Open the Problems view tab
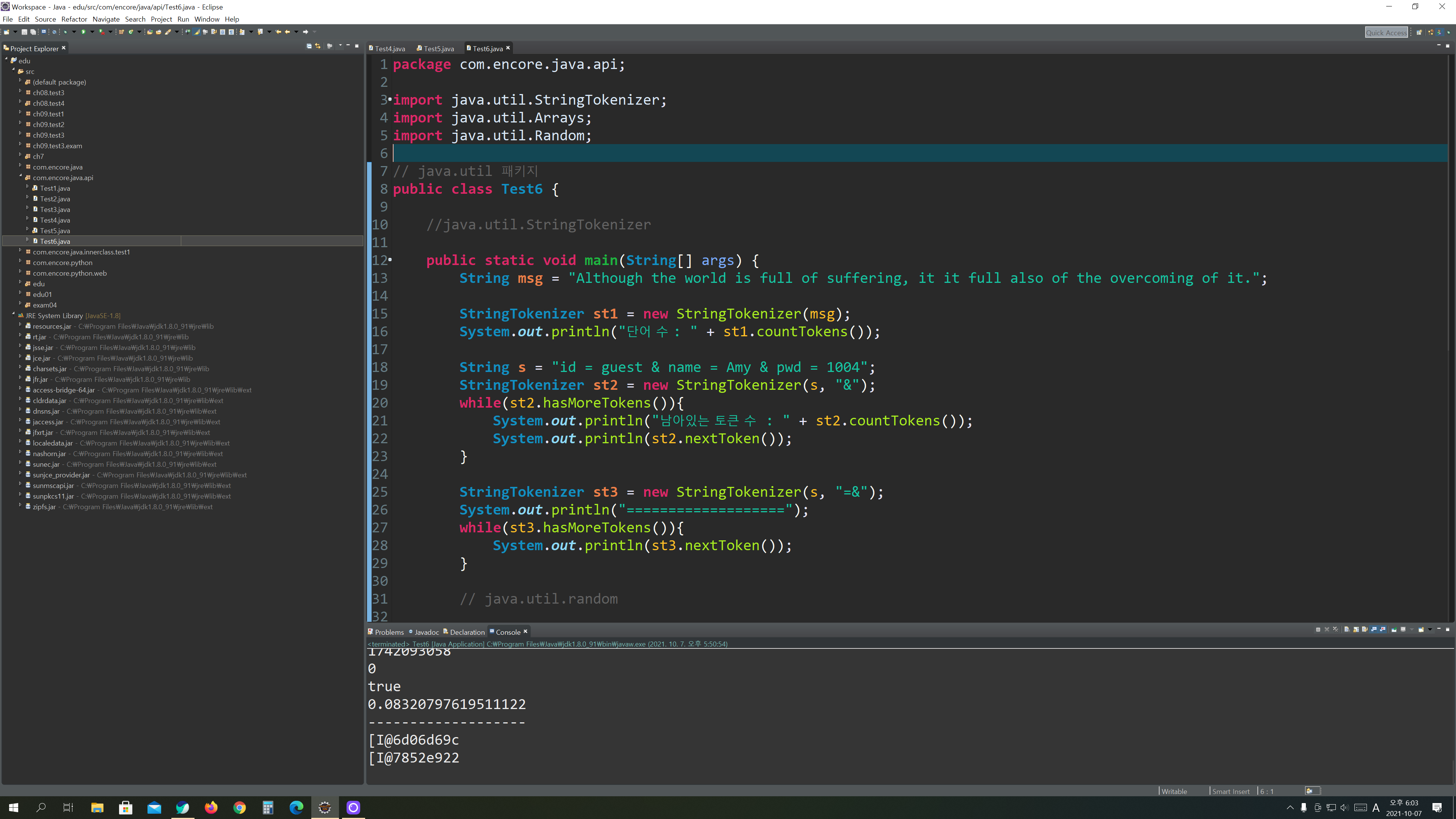 (389, 632)
